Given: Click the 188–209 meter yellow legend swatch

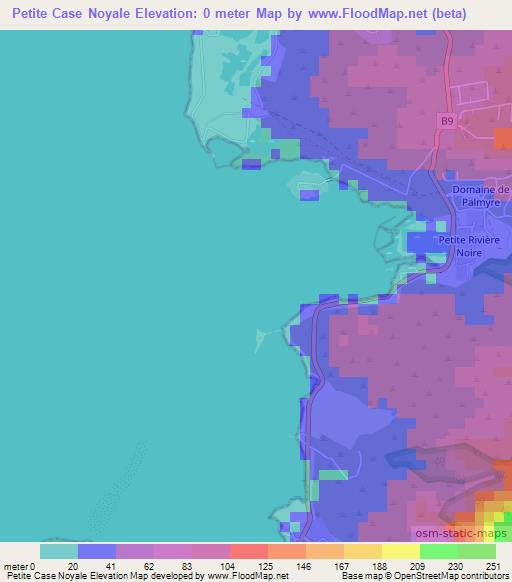Looking at the screenshot, I should tap(401, 551).
